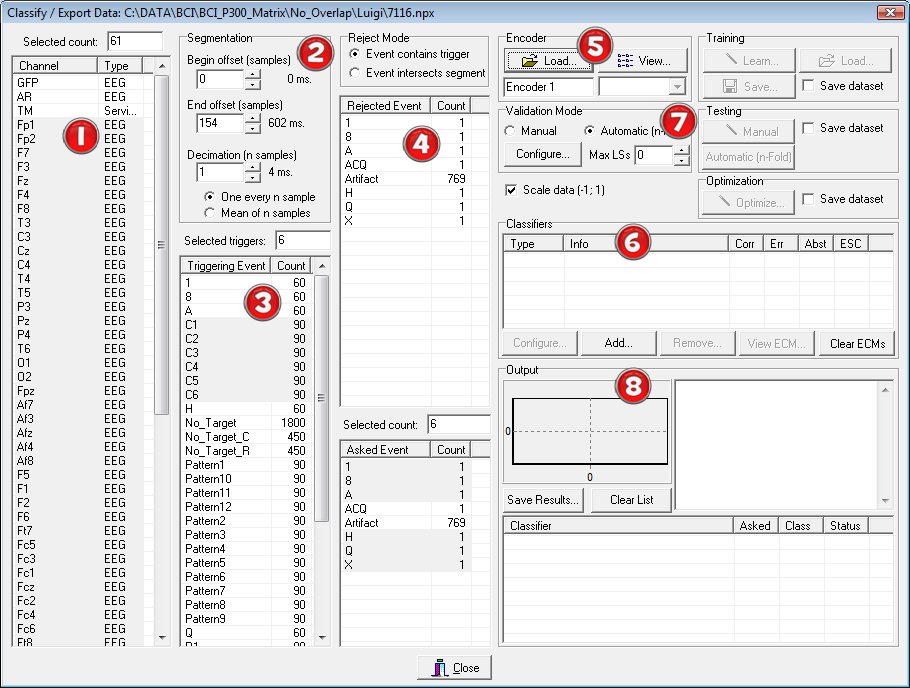Increase the End offset samples value
Viewport: 910px width, 688px height.
point(252,118)
